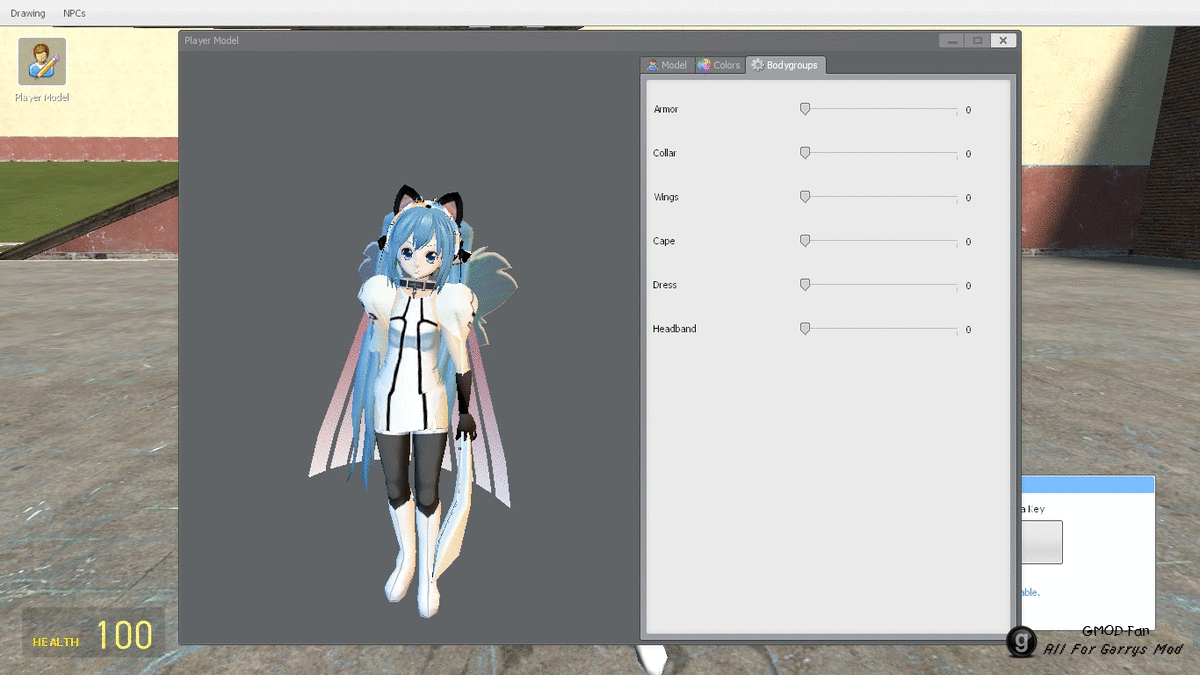This screenshot has height=675, width=1200.
Task: Click the blue link in background window
Action: pos(1030,592)
